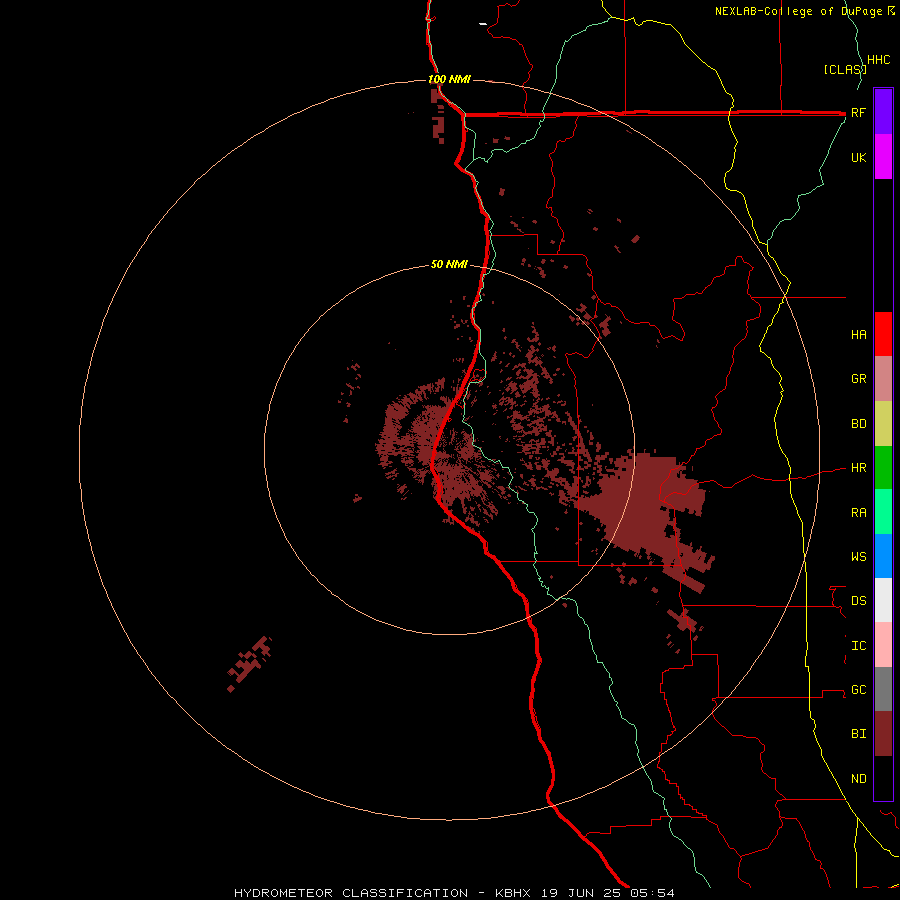Click the BD legend label
Screen dimensions: 900x900
(858, 424)
